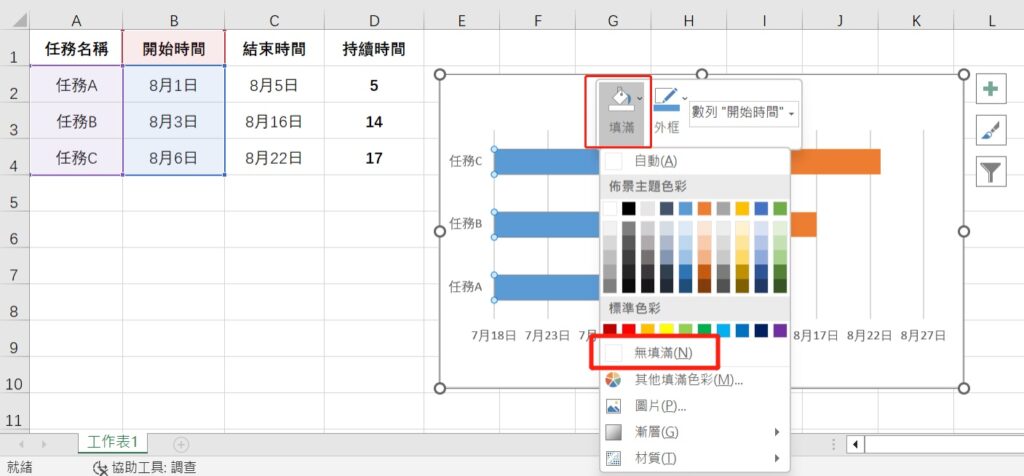Select the 任務名稱 header cell

(76, 48)
